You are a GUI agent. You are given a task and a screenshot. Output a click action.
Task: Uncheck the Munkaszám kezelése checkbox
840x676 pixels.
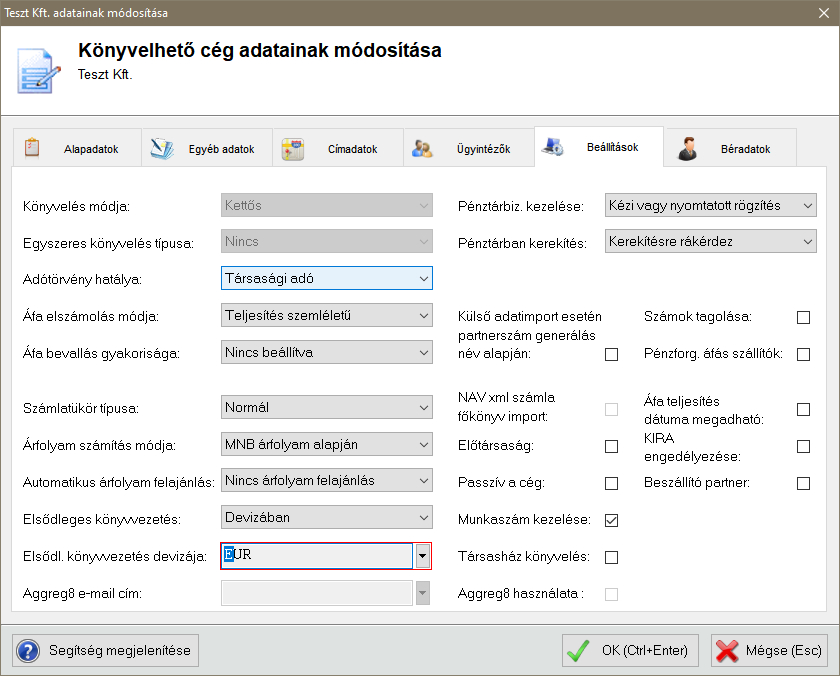point(611,520)
